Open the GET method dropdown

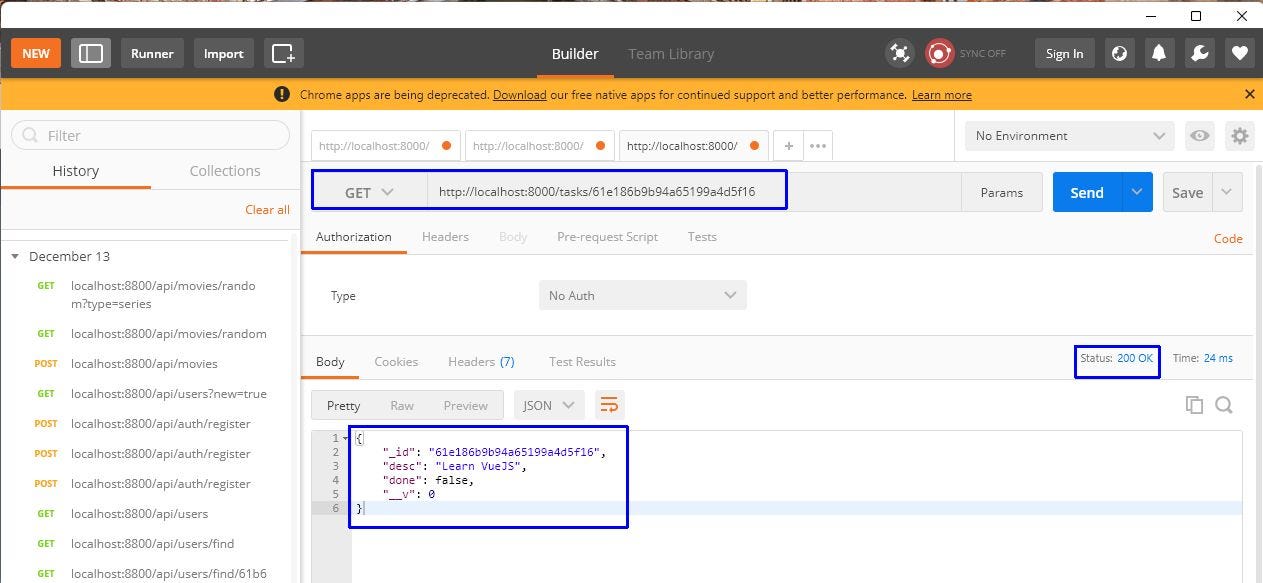click(370, 192)
